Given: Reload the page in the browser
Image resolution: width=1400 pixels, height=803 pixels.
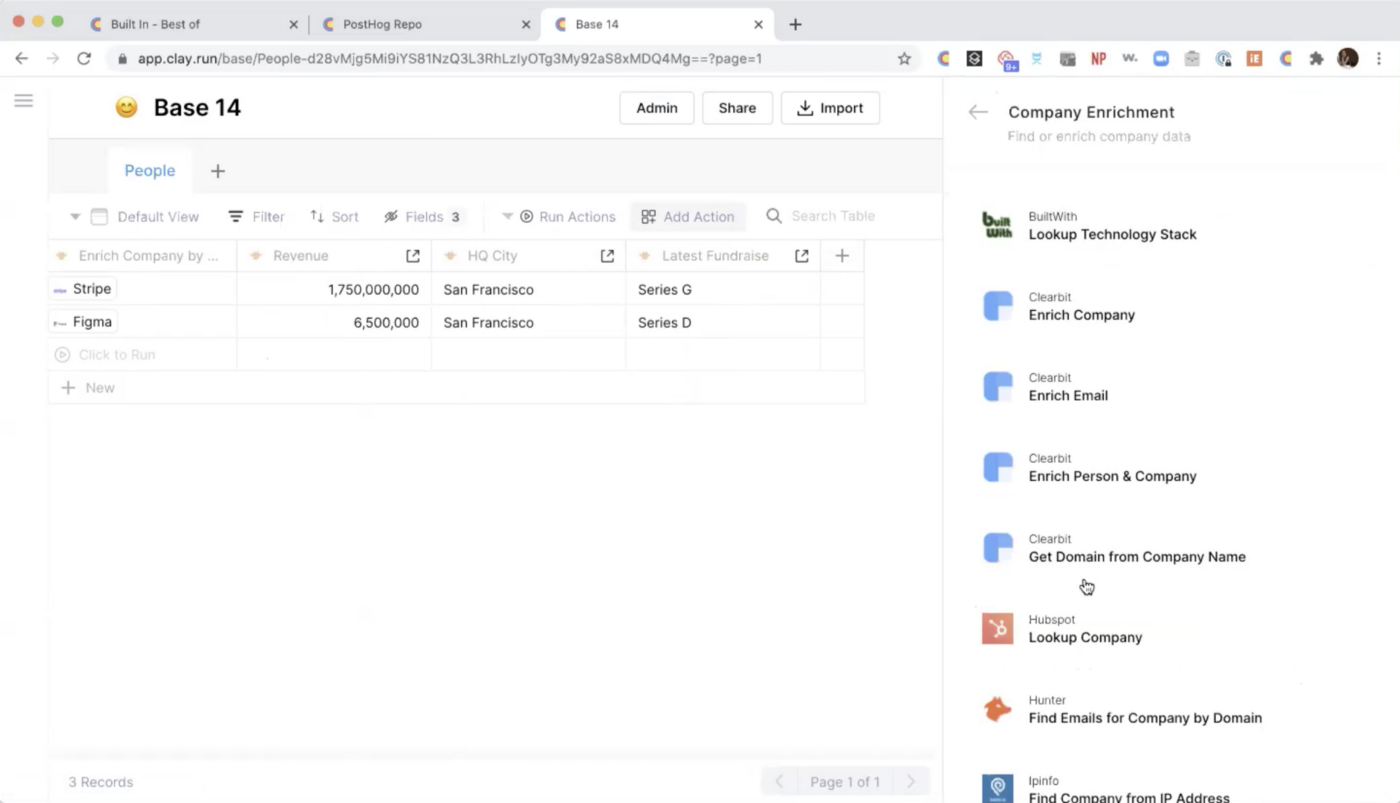Looking at the screenshot, I should pyautogui.click(x=84, y=59).
